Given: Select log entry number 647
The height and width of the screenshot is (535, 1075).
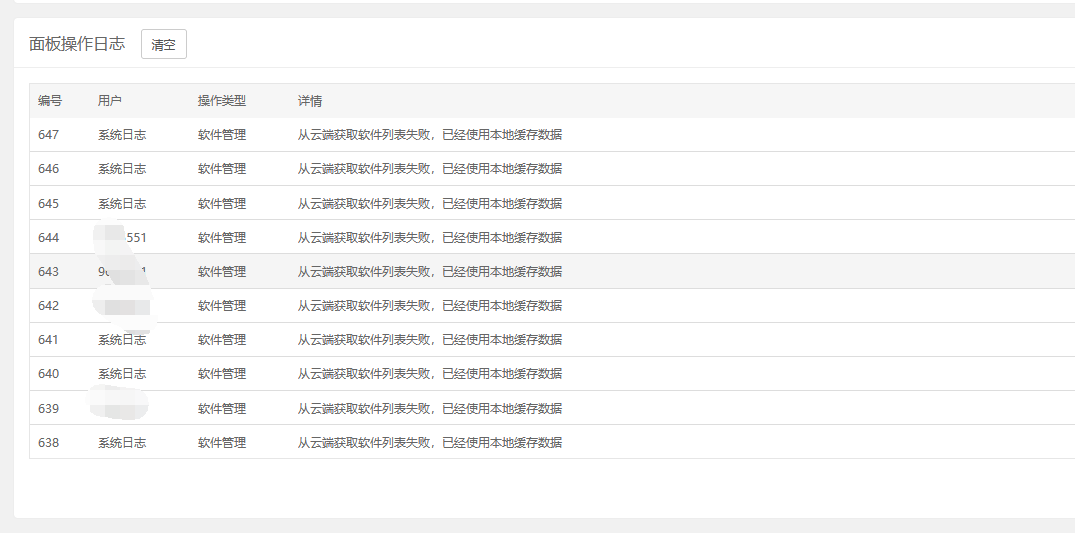Looking at the screenshot, I should (x=49, y=135).
